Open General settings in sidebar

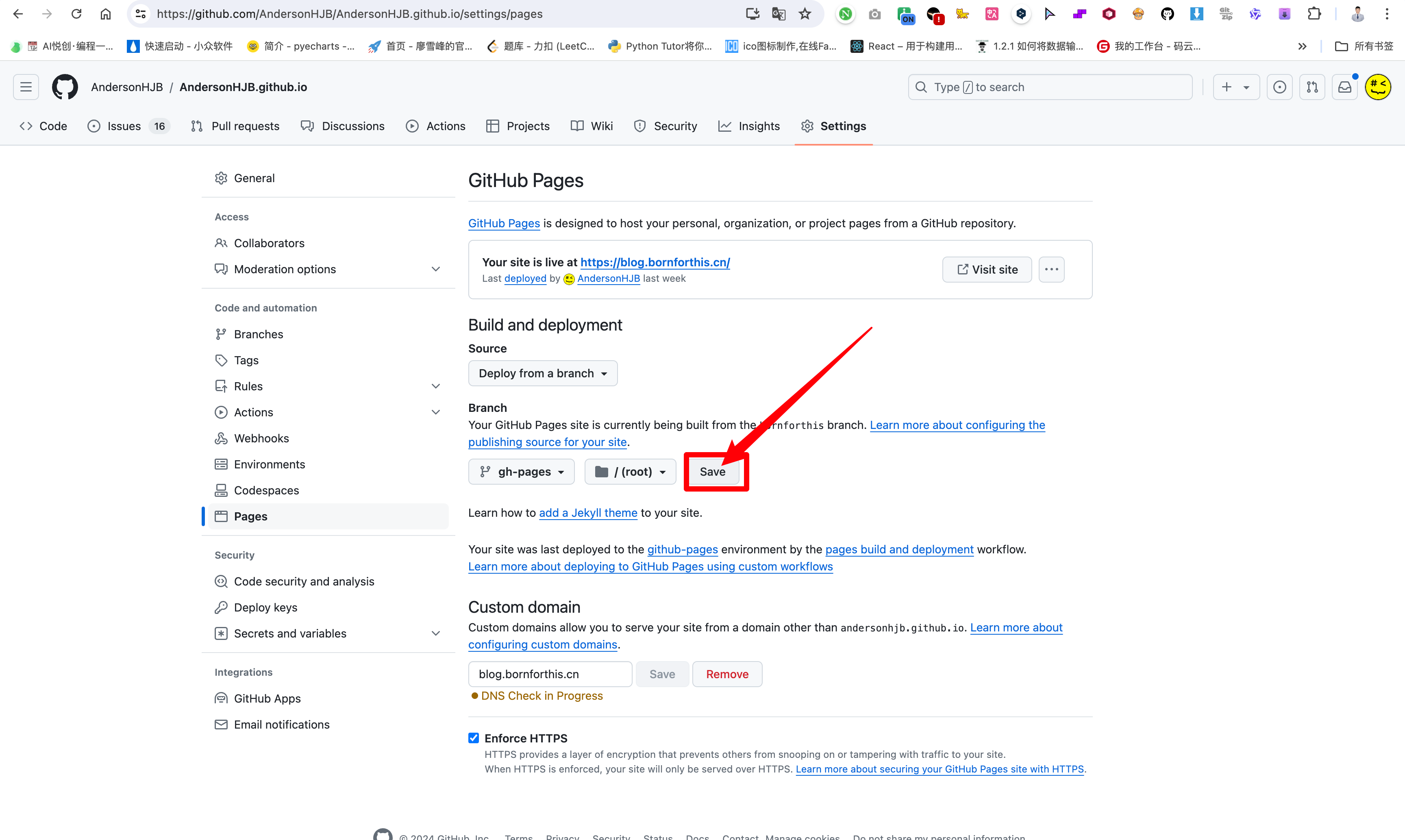point(328,178)
